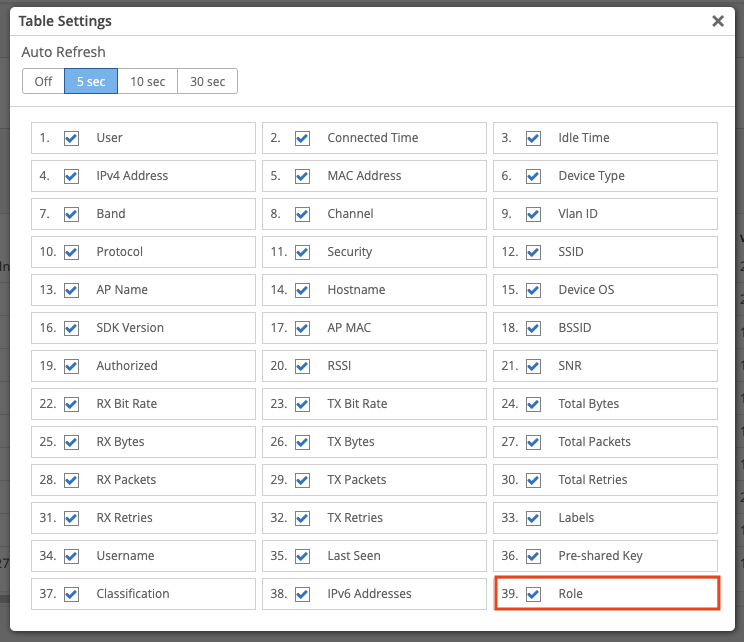Disable the IPv6 Addresses column
The width and height of the screenshot is (744, 642).
[x=302, y=594]
